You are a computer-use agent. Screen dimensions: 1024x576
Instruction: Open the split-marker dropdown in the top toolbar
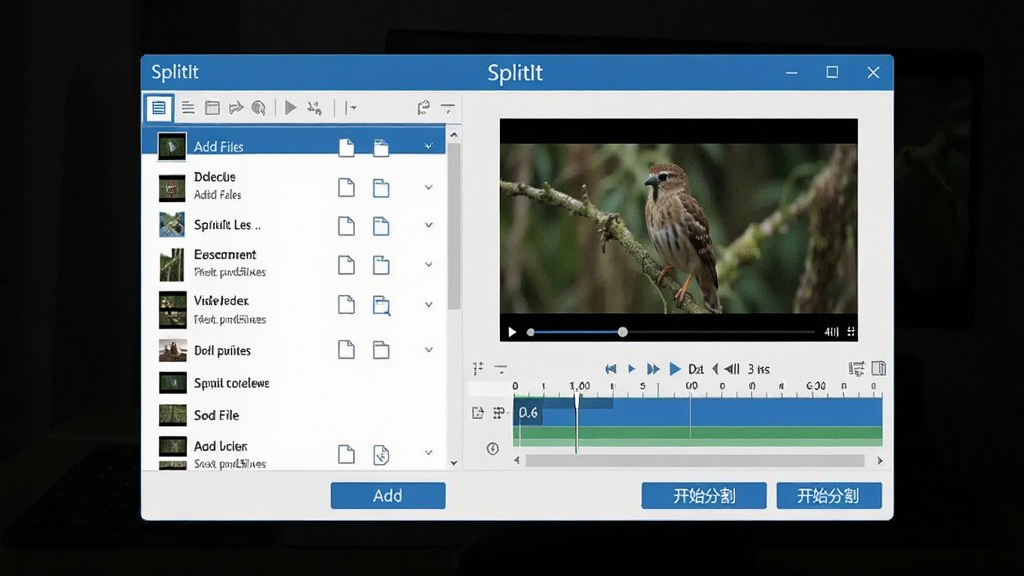tap(351, 108)
